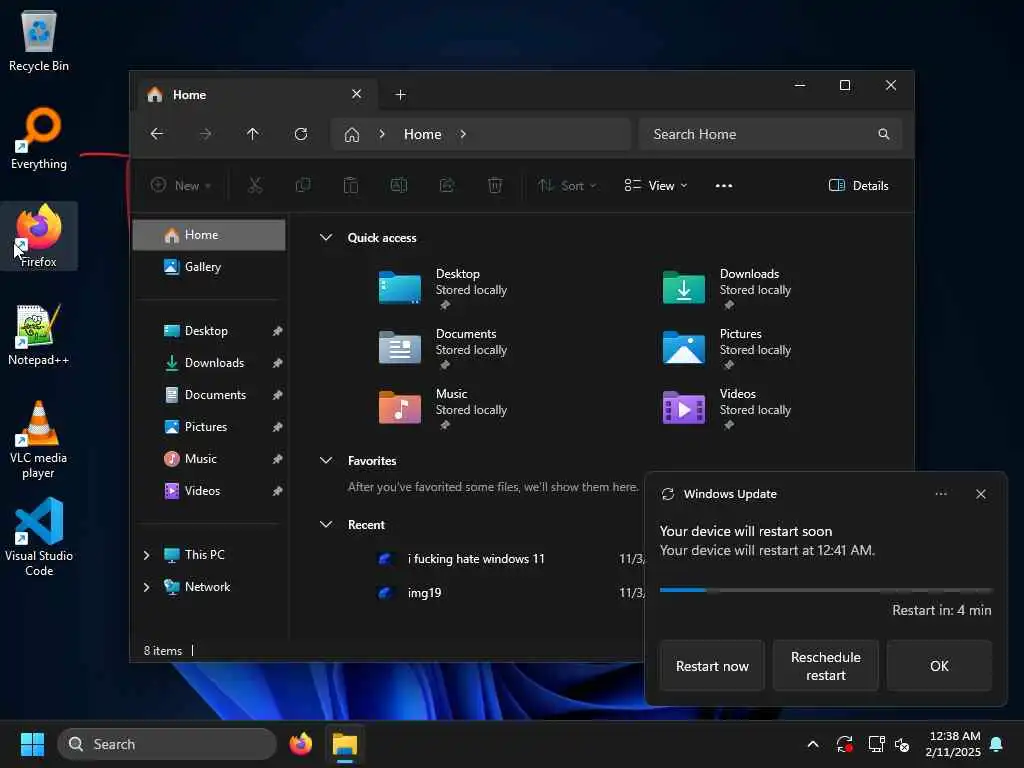This screenshot has width=1024, height=768.
Task: Close the Home tab
Action: [357, 94]
